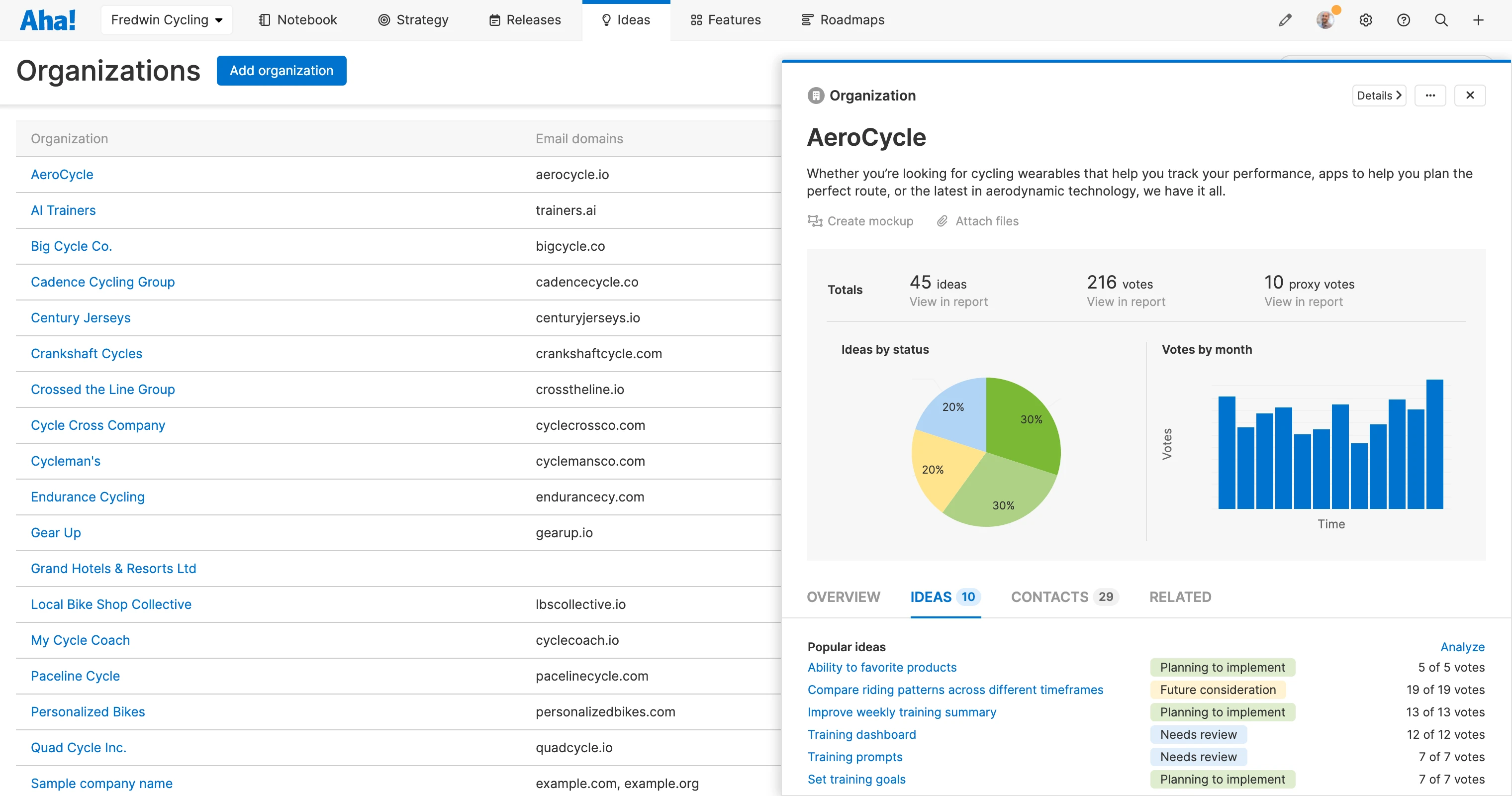Open the Training dashboard idea link
Screen dimensions: 1512x796
(x=861, y=734)
